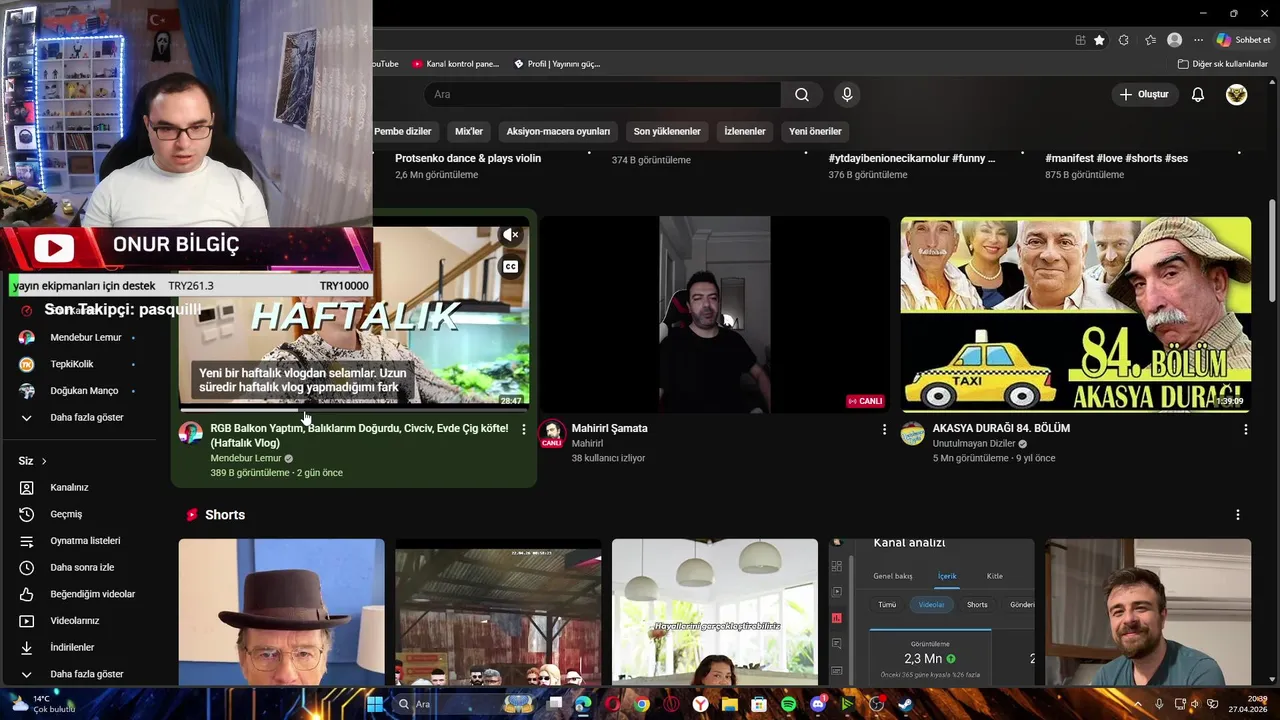Expand Daha fazla göster under subscriptions

[x=85, y=417]
